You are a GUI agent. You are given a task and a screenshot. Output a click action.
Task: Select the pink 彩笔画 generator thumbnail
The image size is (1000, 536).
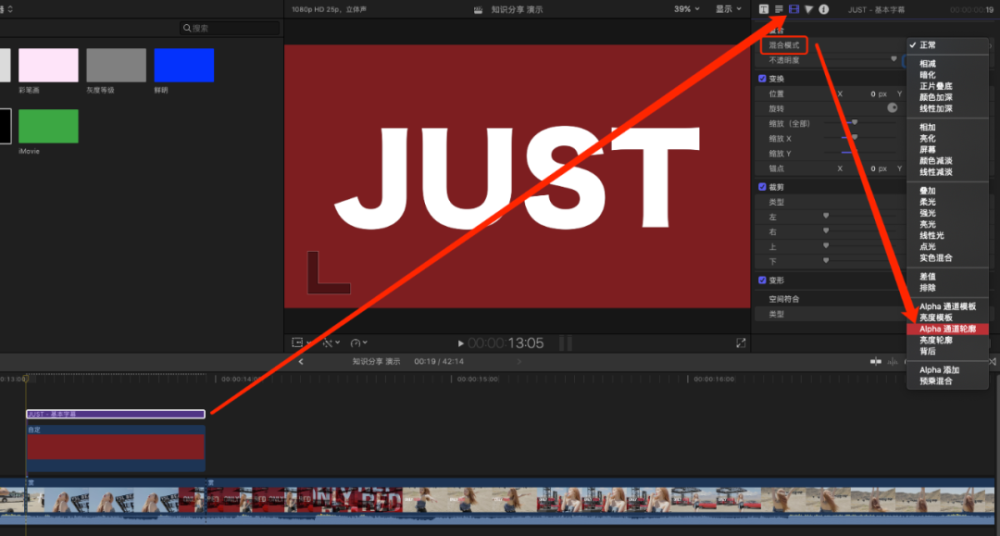pyautogui.click(x=48, y=65)
